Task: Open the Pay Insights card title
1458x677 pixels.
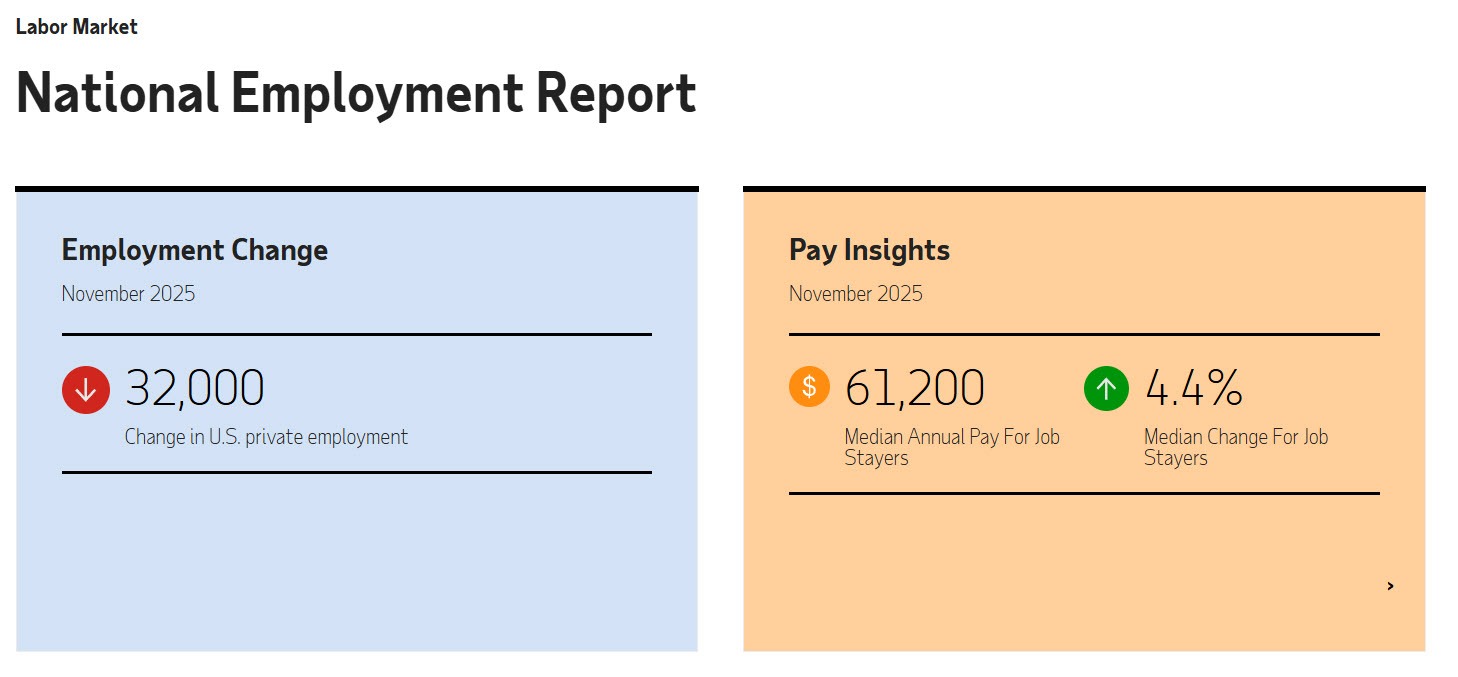Action: (x=869, y=250)
